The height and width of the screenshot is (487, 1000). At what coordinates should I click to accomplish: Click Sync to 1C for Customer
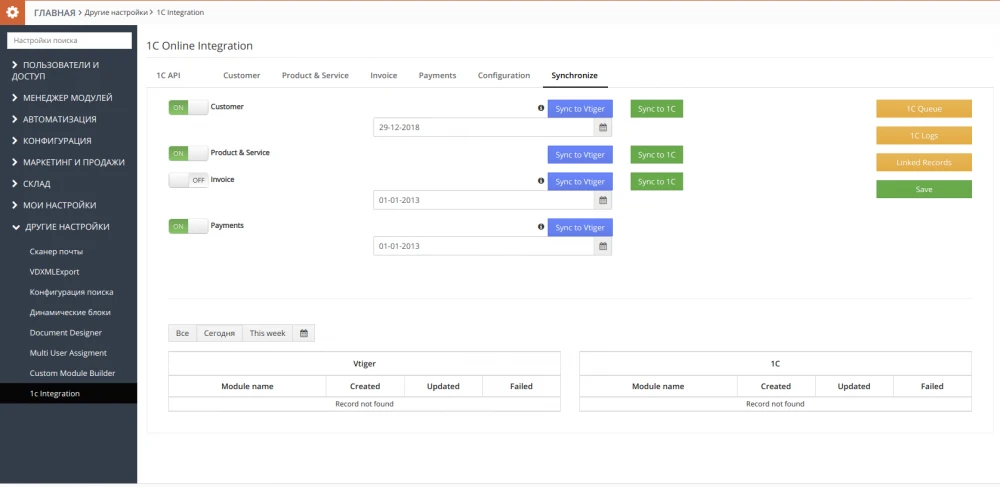pyautogui.click(x=657, y=108)
